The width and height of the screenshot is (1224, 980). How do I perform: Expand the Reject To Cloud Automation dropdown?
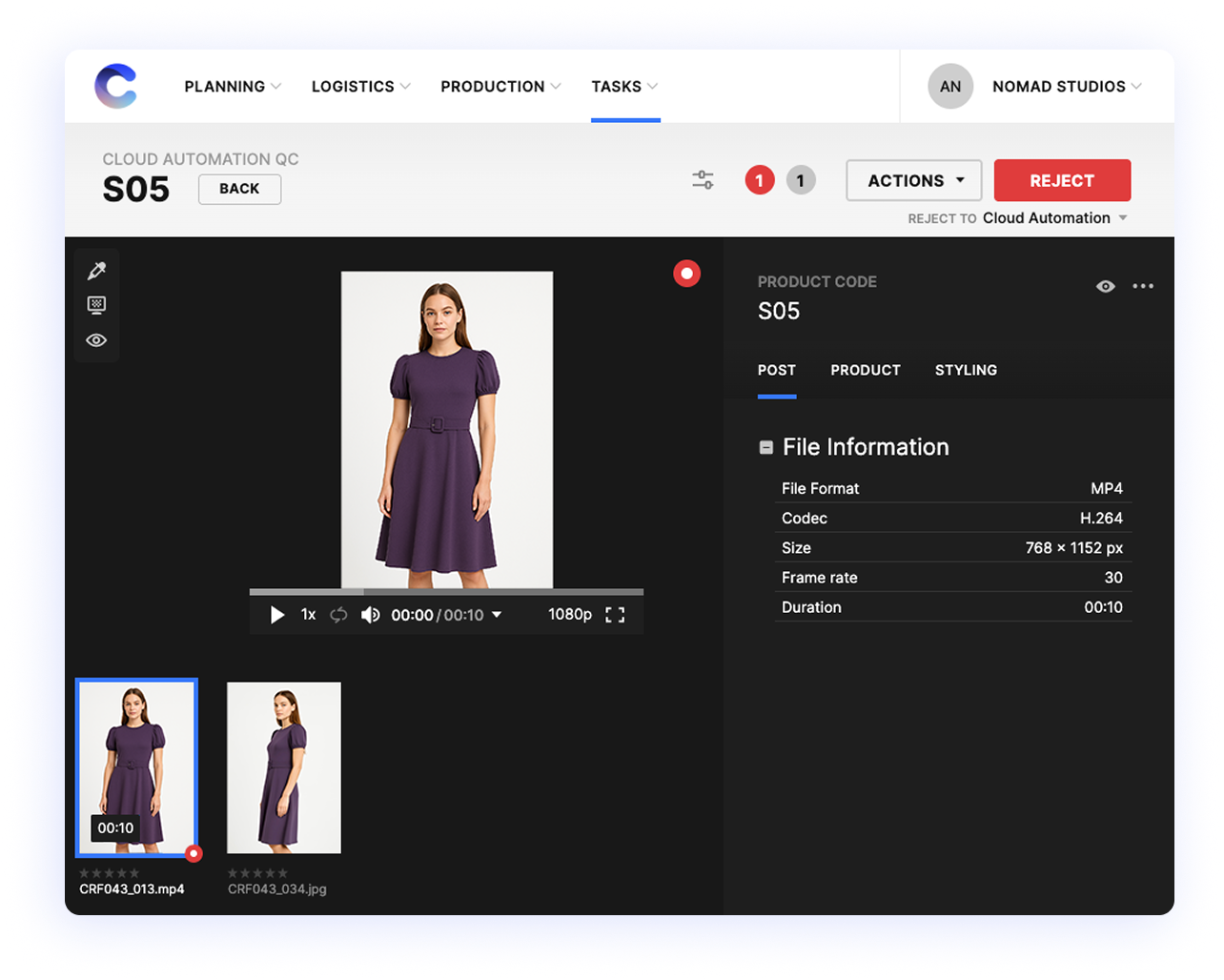[1054, 218]
